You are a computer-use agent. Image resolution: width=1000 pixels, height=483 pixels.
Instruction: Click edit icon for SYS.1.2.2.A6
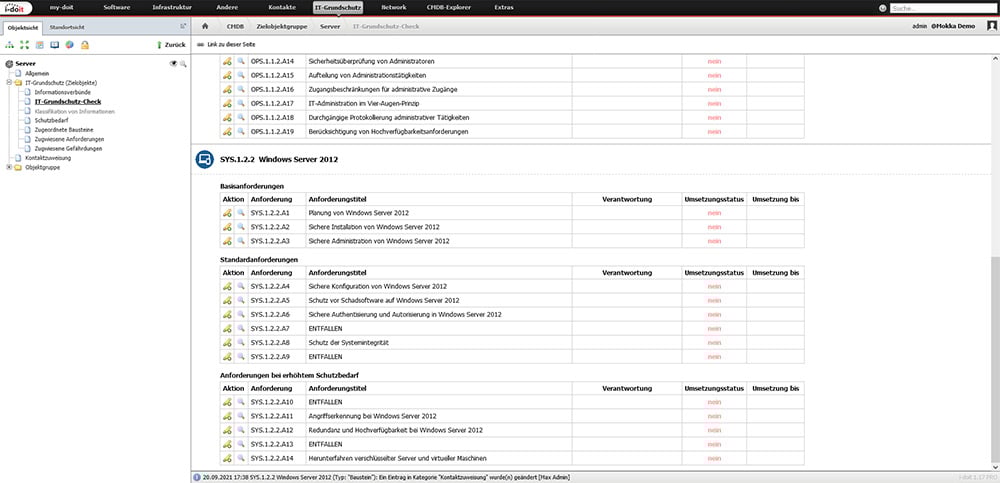(227, 315)
